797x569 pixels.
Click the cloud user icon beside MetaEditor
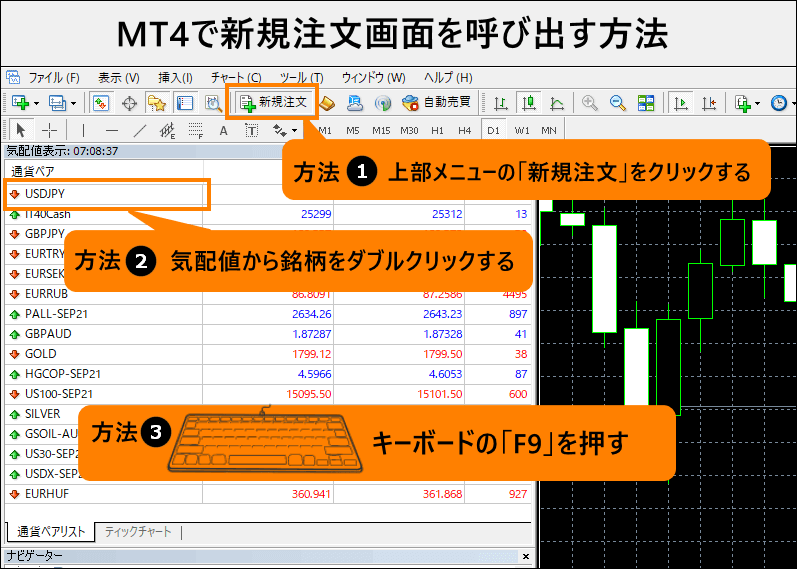[x=355, y=103]
